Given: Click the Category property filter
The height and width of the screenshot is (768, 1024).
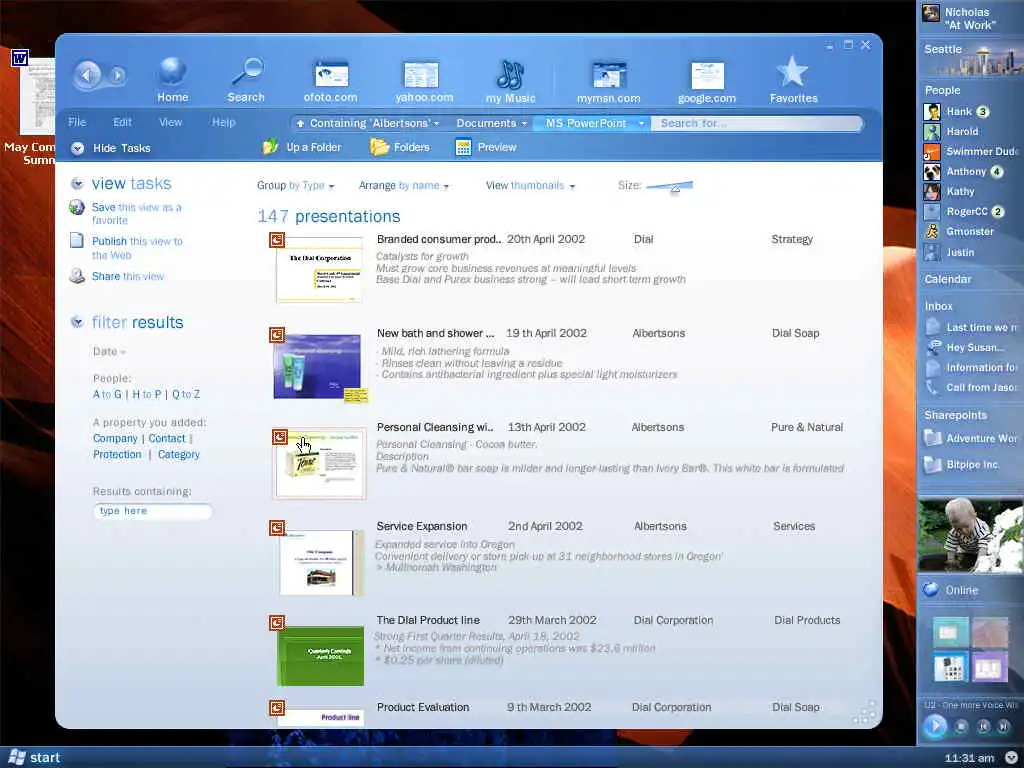Looking at the screenshot, I should point(179,455).
